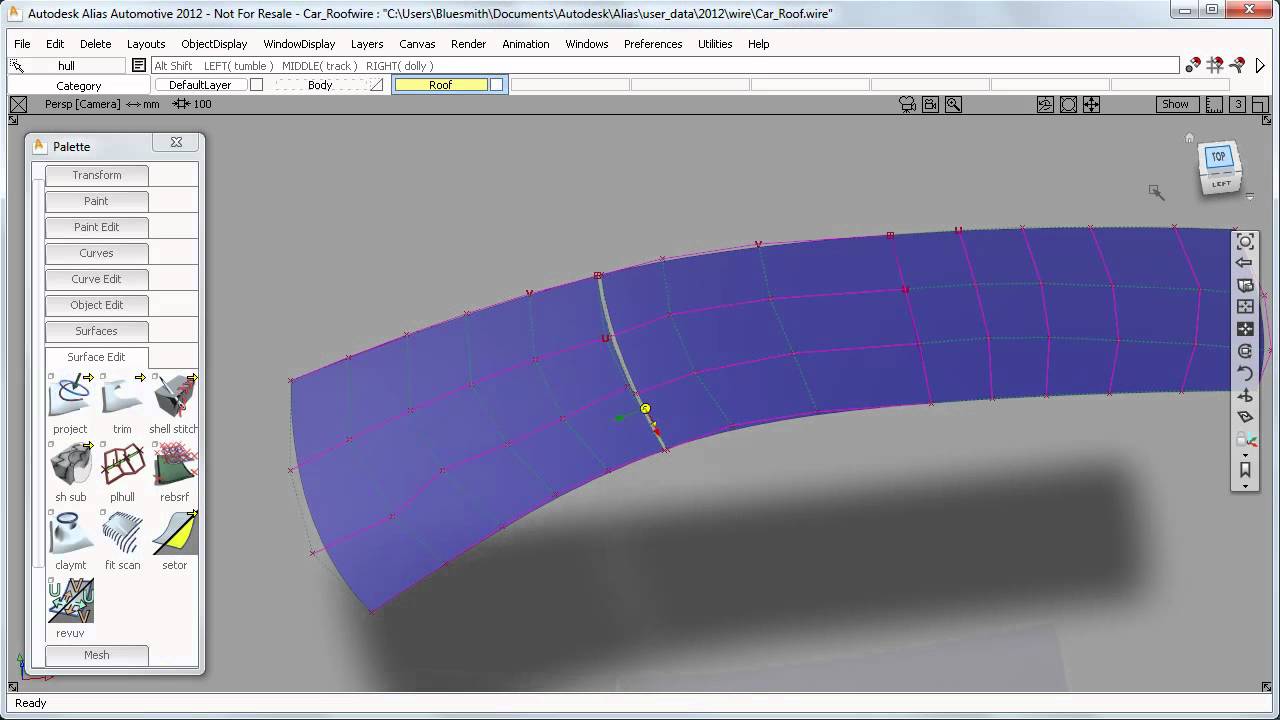Viewport: 1280px width, 720px height.
Task: Click the hull object name field
Action: (x=66, y=66)
